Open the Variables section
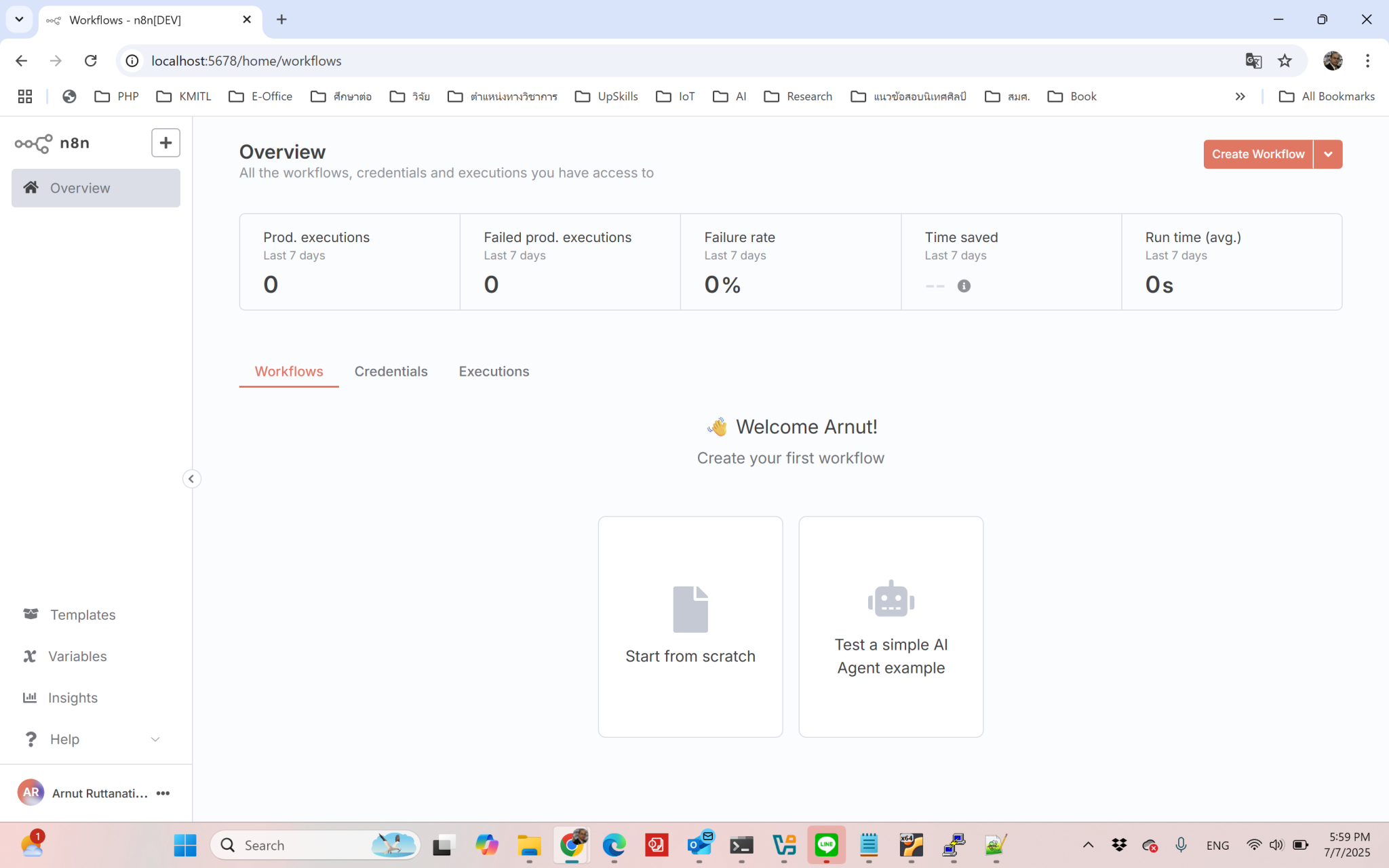 pos(77,656)
